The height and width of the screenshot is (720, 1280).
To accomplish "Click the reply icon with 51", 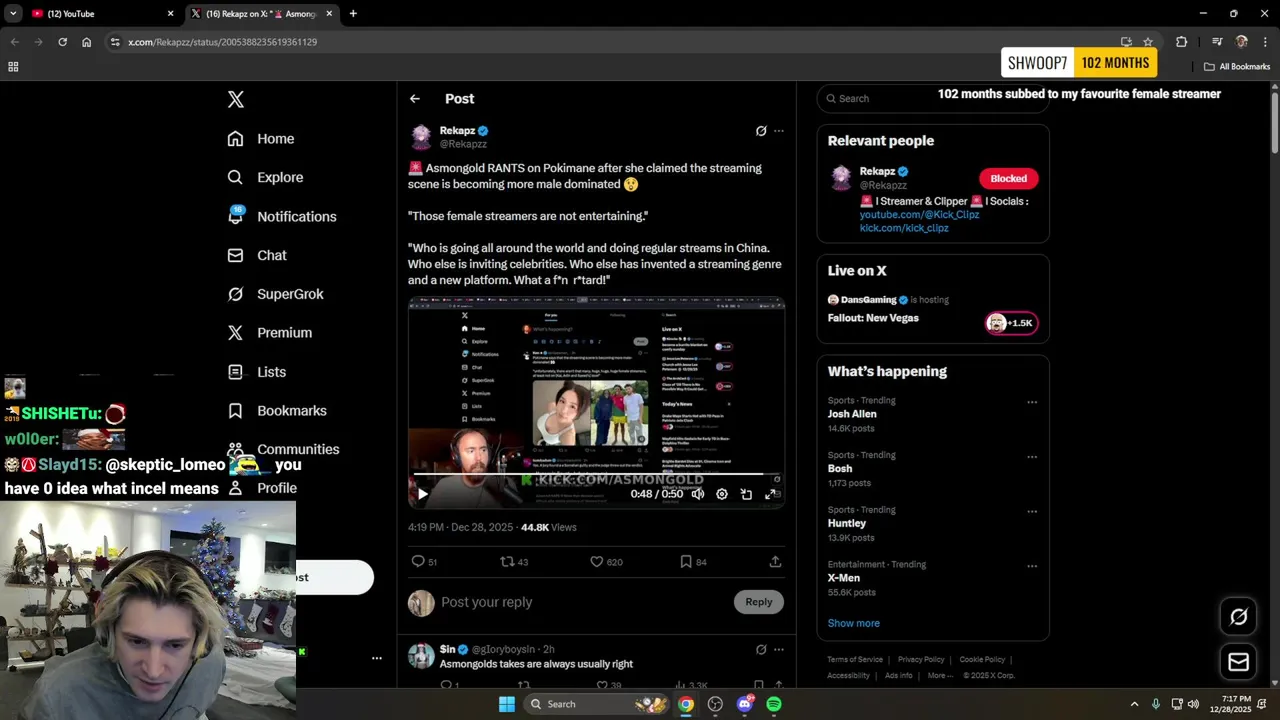I will pyautogui.click(x=418, y=562).
